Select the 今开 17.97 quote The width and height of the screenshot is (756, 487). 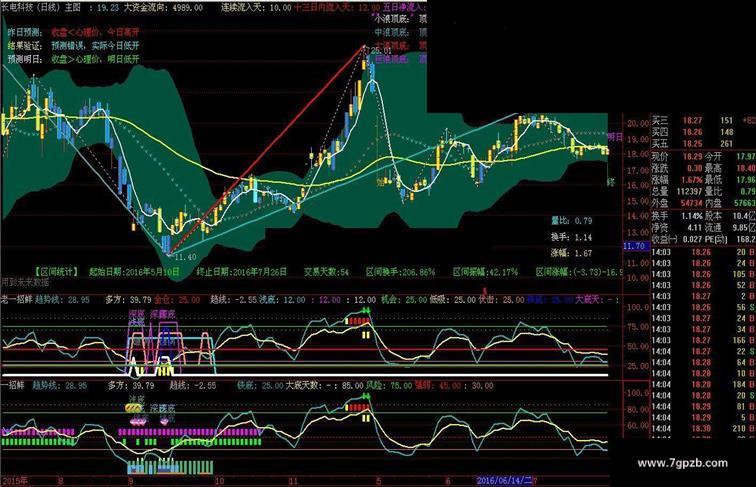pos(731,156)
